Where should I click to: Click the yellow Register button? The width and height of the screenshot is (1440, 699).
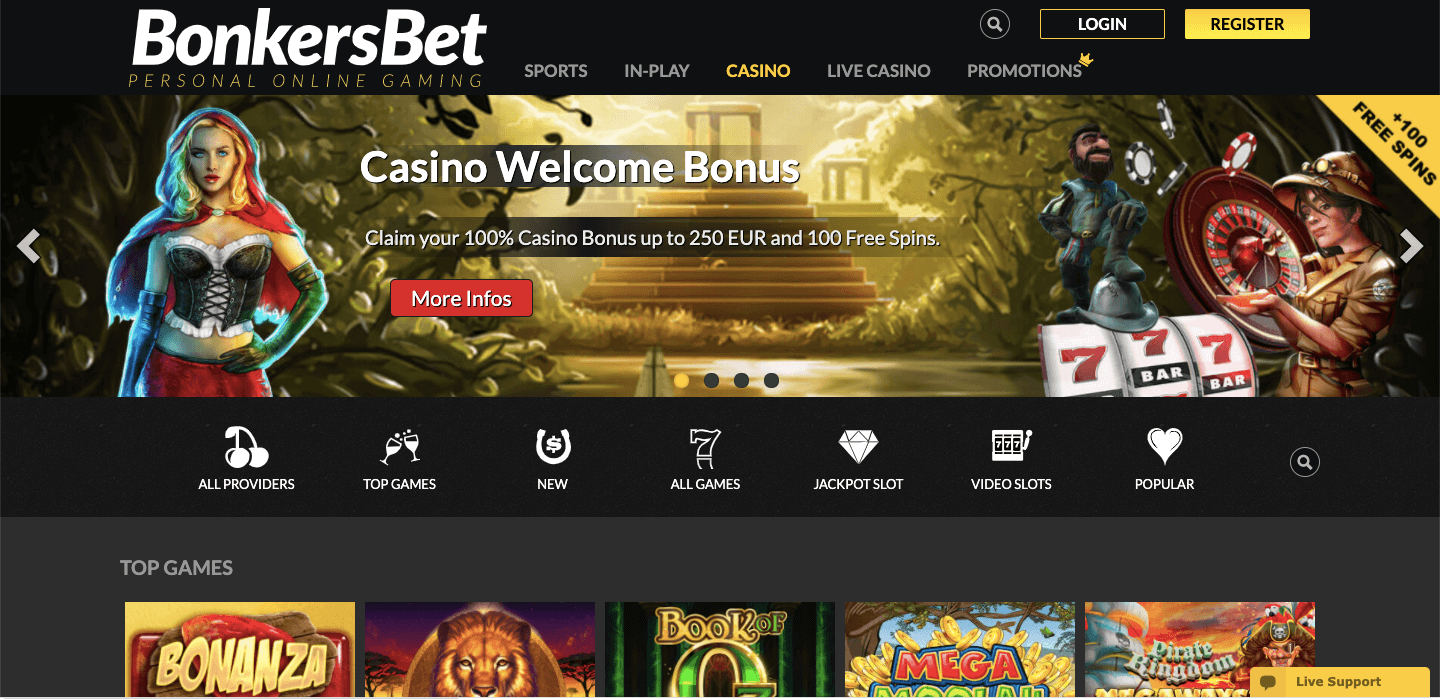1247,24
